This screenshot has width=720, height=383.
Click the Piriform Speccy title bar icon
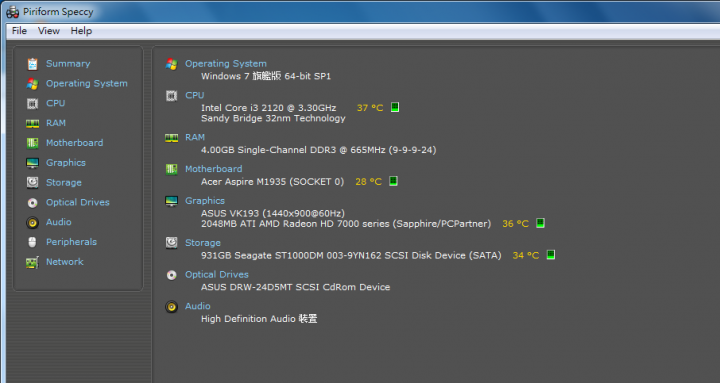tap(12, 12)
